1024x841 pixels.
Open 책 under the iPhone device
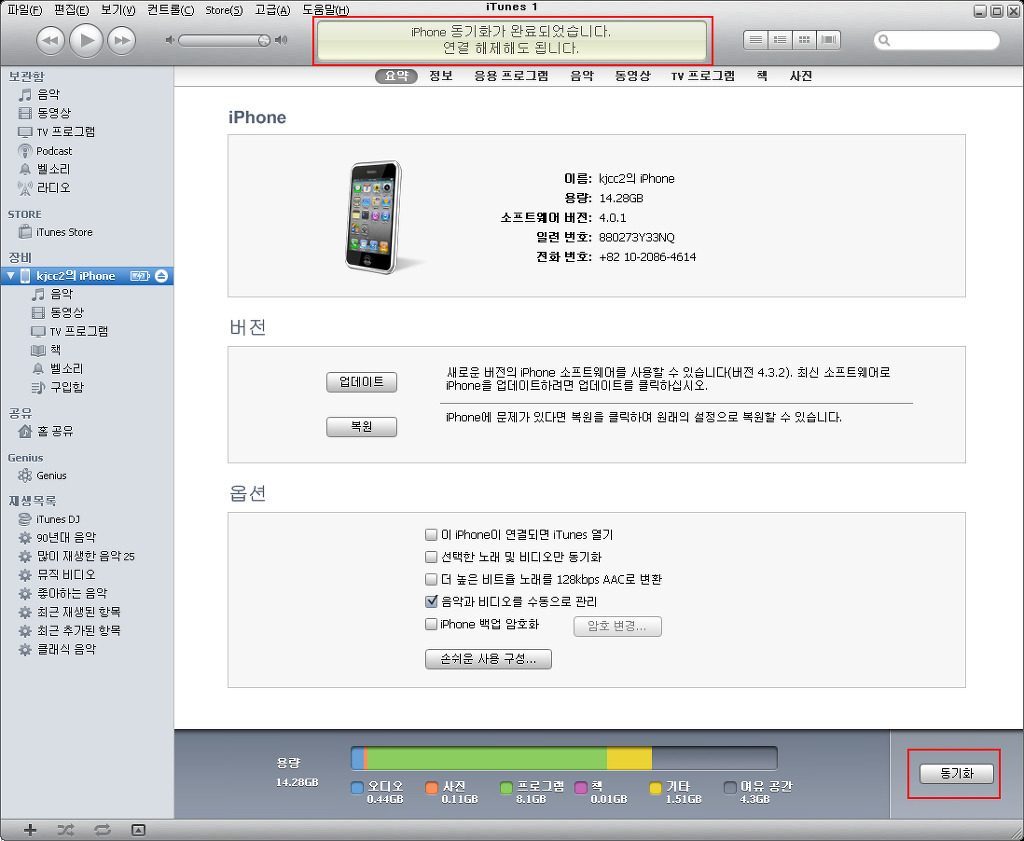tap(56, 350)
